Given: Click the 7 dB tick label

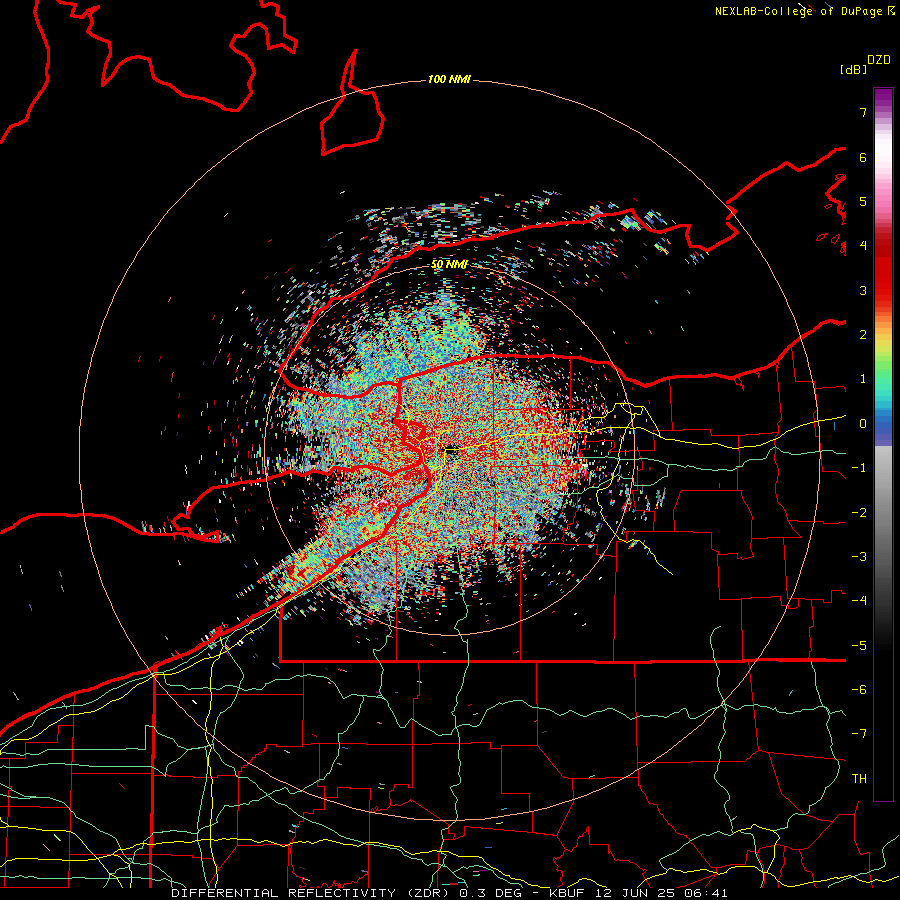Looking at the screenshot, I should (863, 112).
